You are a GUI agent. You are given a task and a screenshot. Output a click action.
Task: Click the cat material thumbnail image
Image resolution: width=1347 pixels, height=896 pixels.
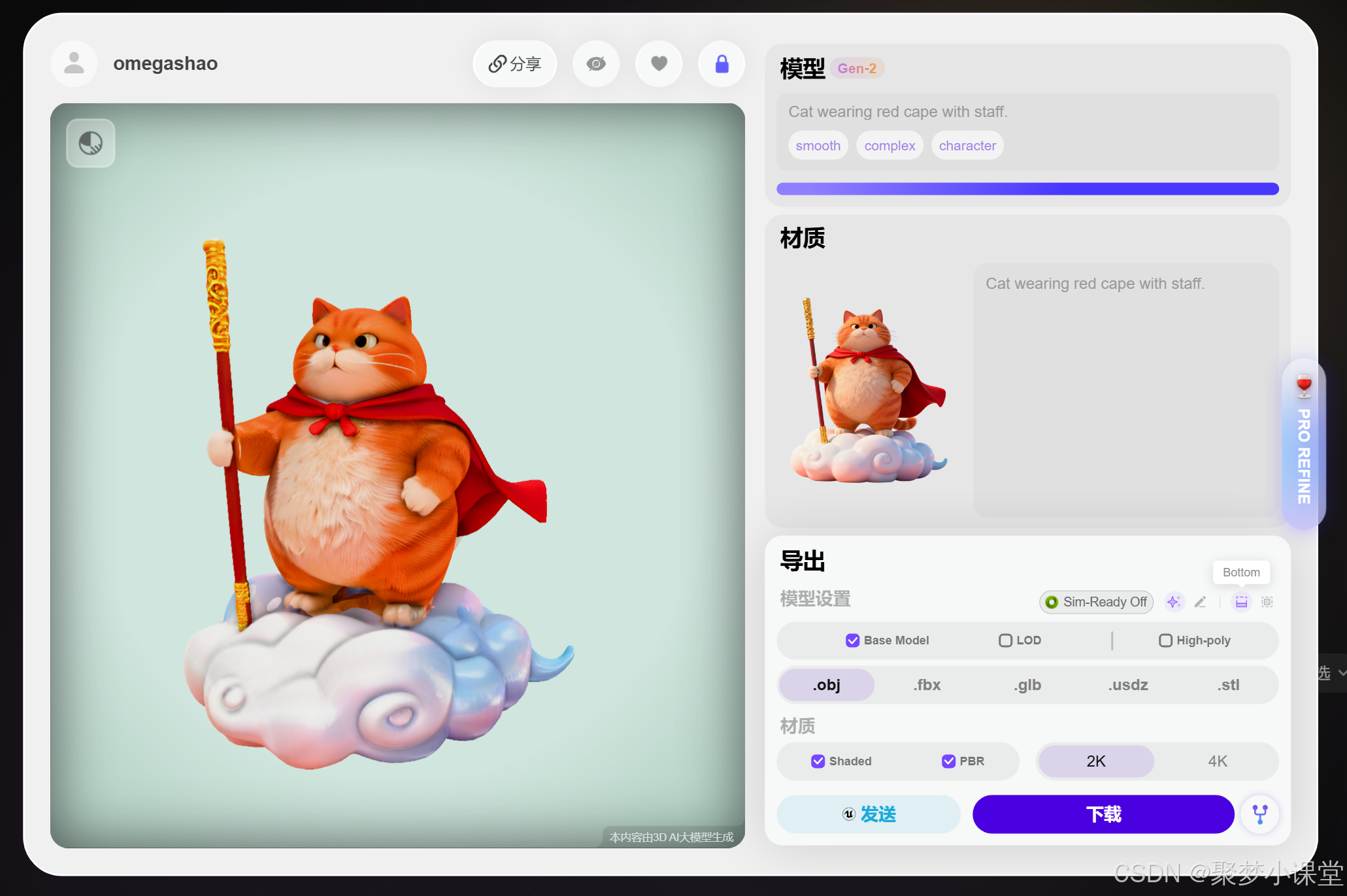(x=869, y=390)
